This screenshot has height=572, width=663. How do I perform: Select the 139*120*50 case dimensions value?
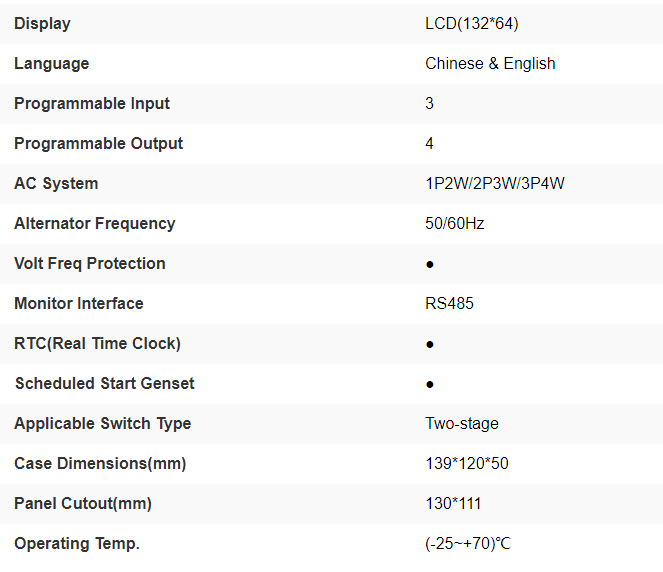[467, 463]
